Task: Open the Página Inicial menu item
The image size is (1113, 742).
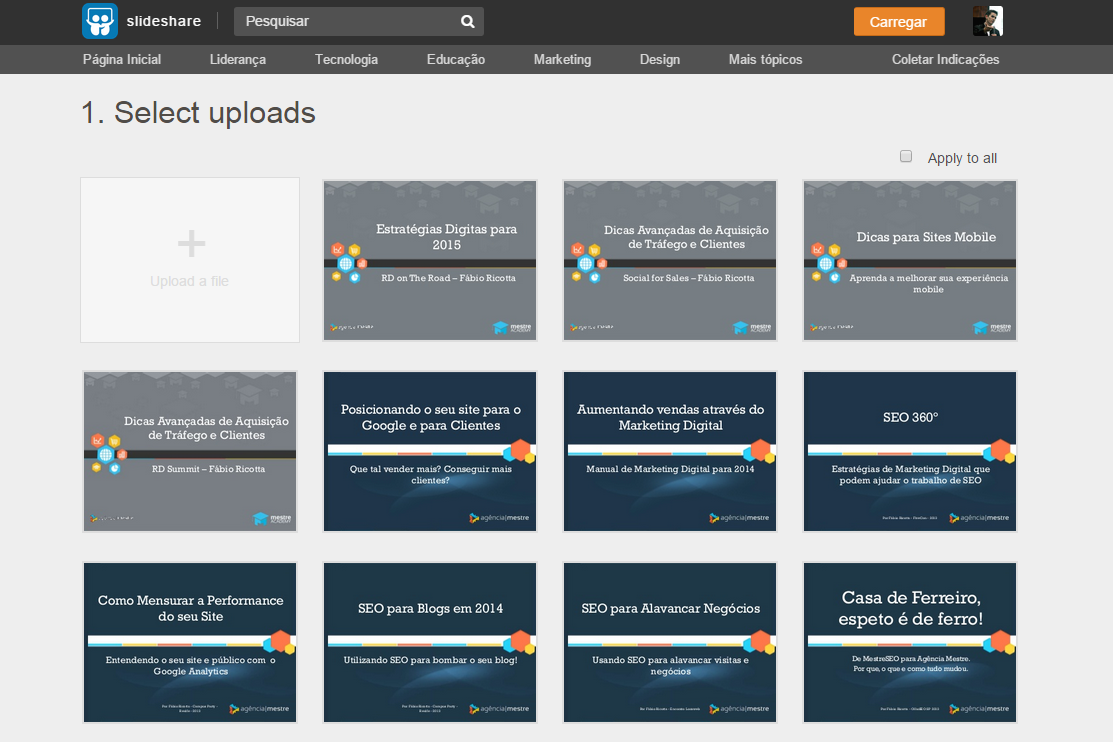Action: [122, 59]
